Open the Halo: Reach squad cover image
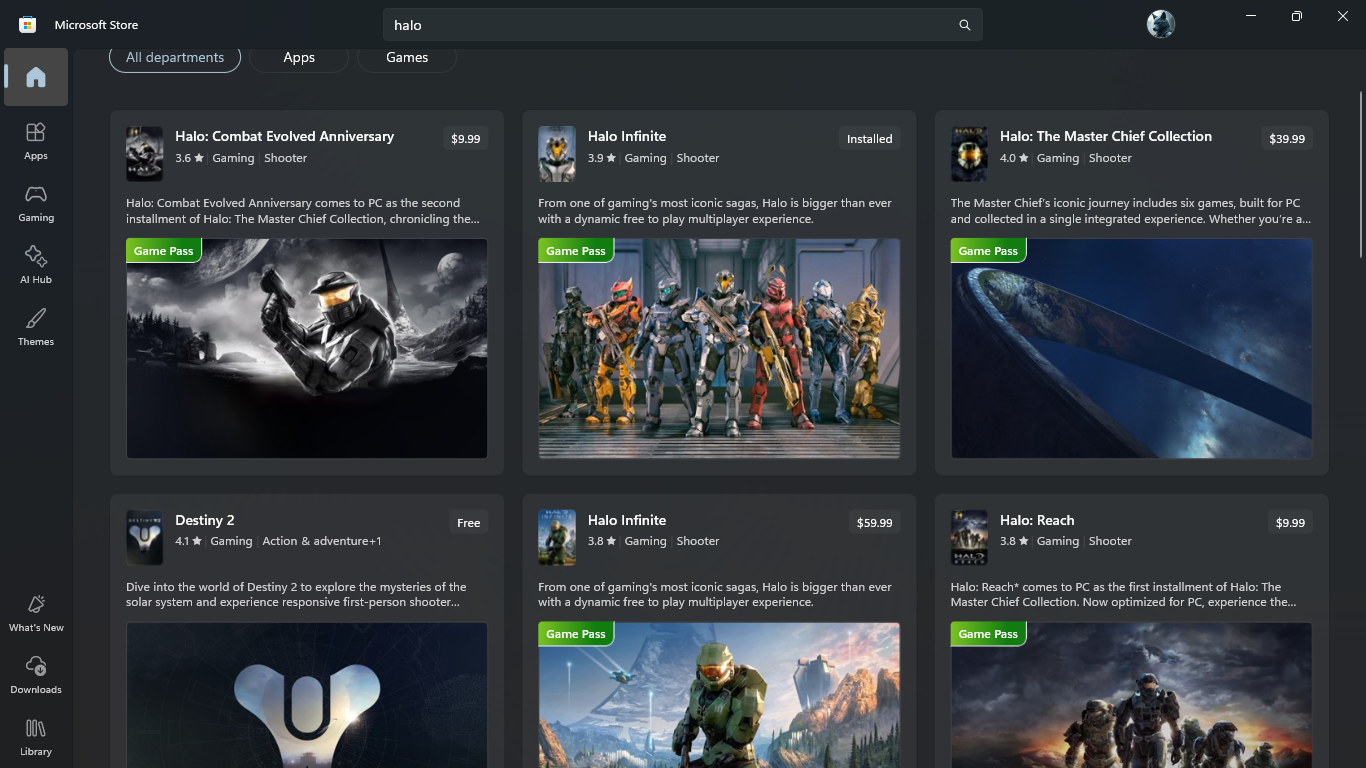 (1132, 695)
